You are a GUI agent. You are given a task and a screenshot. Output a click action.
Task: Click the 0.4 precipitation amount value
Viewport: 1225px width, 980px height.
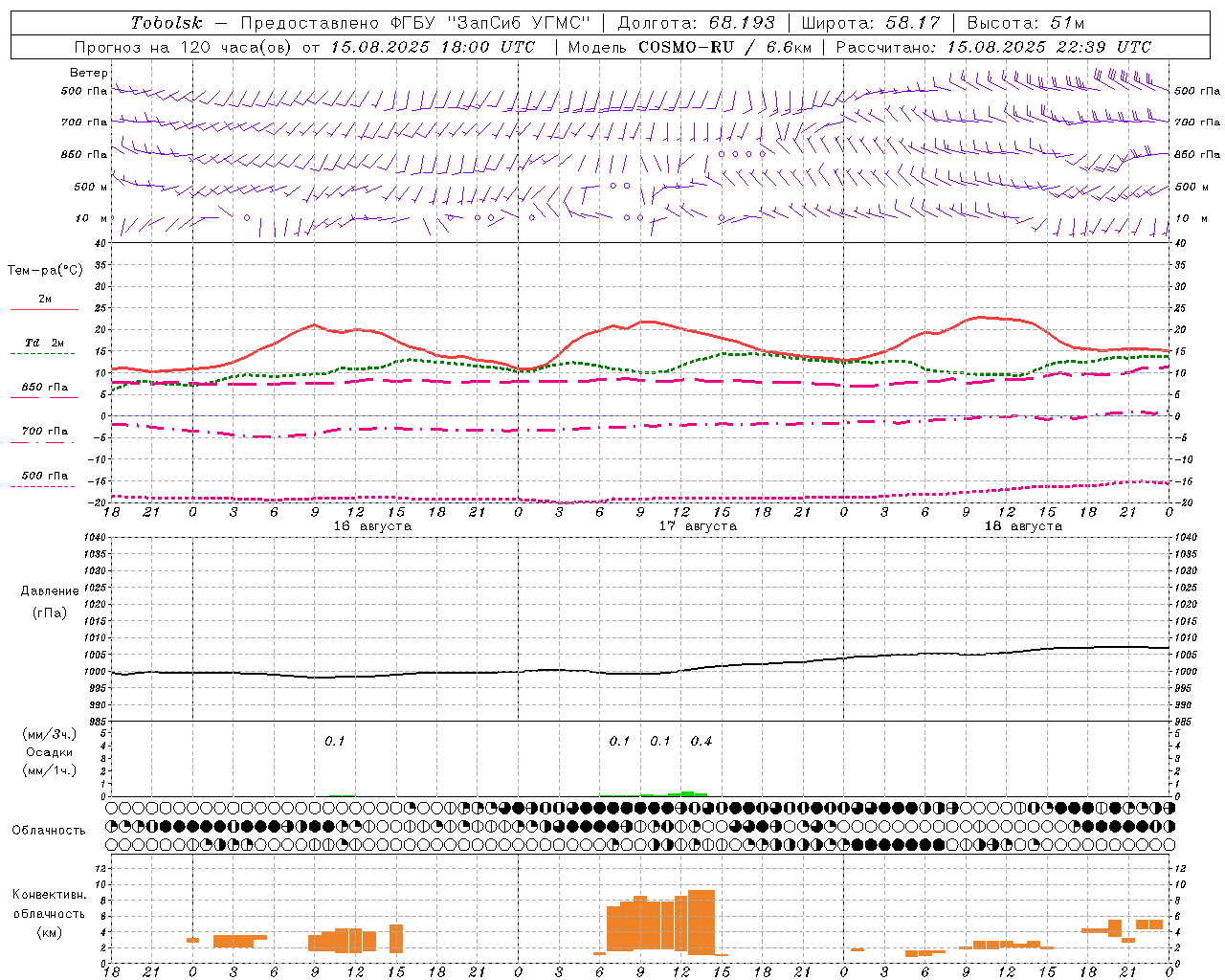pyautogui.click(x=702, y=742)
